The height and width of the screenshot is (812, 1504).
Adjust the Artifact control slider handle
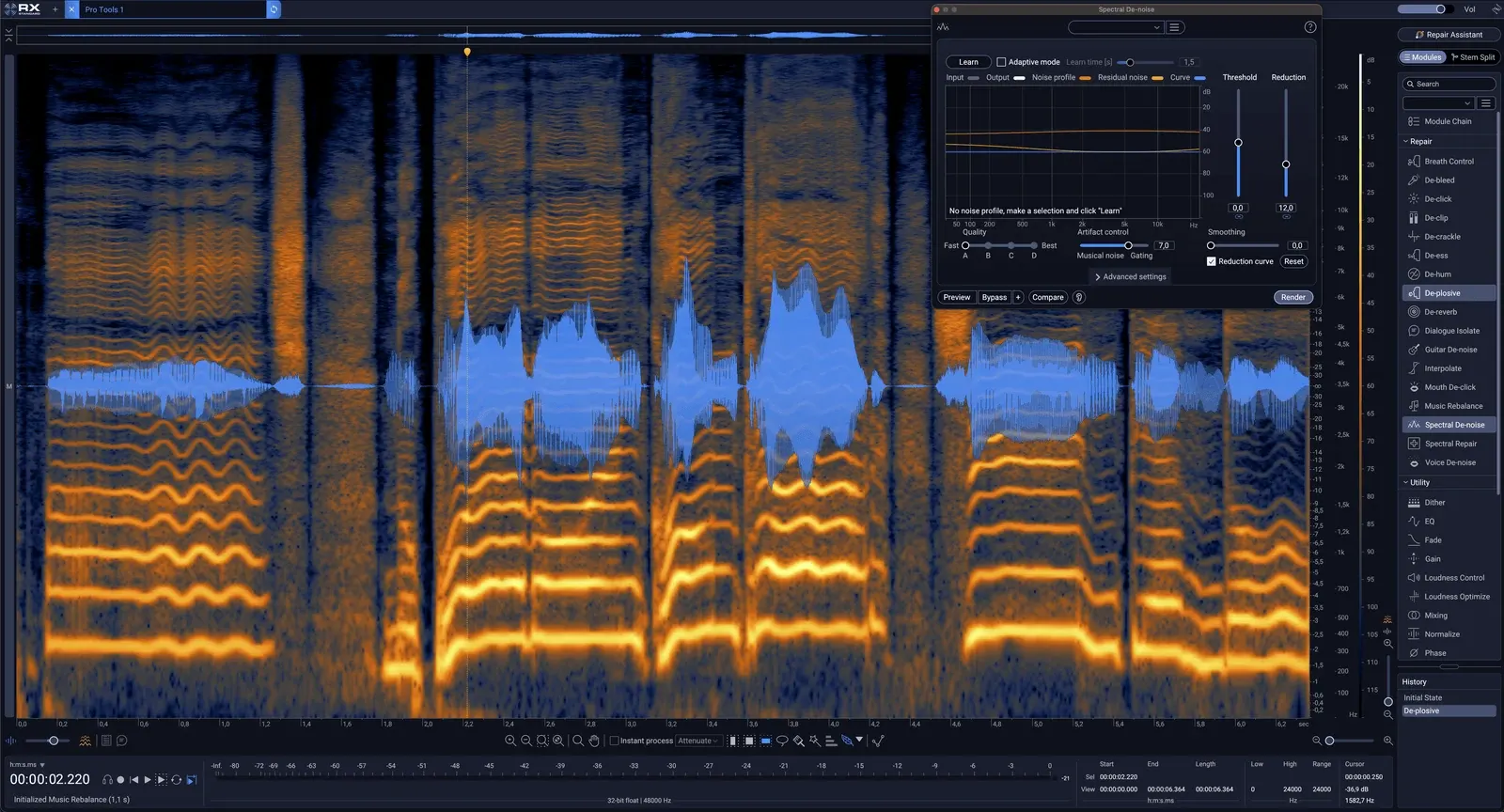(x=1128, y=245)
